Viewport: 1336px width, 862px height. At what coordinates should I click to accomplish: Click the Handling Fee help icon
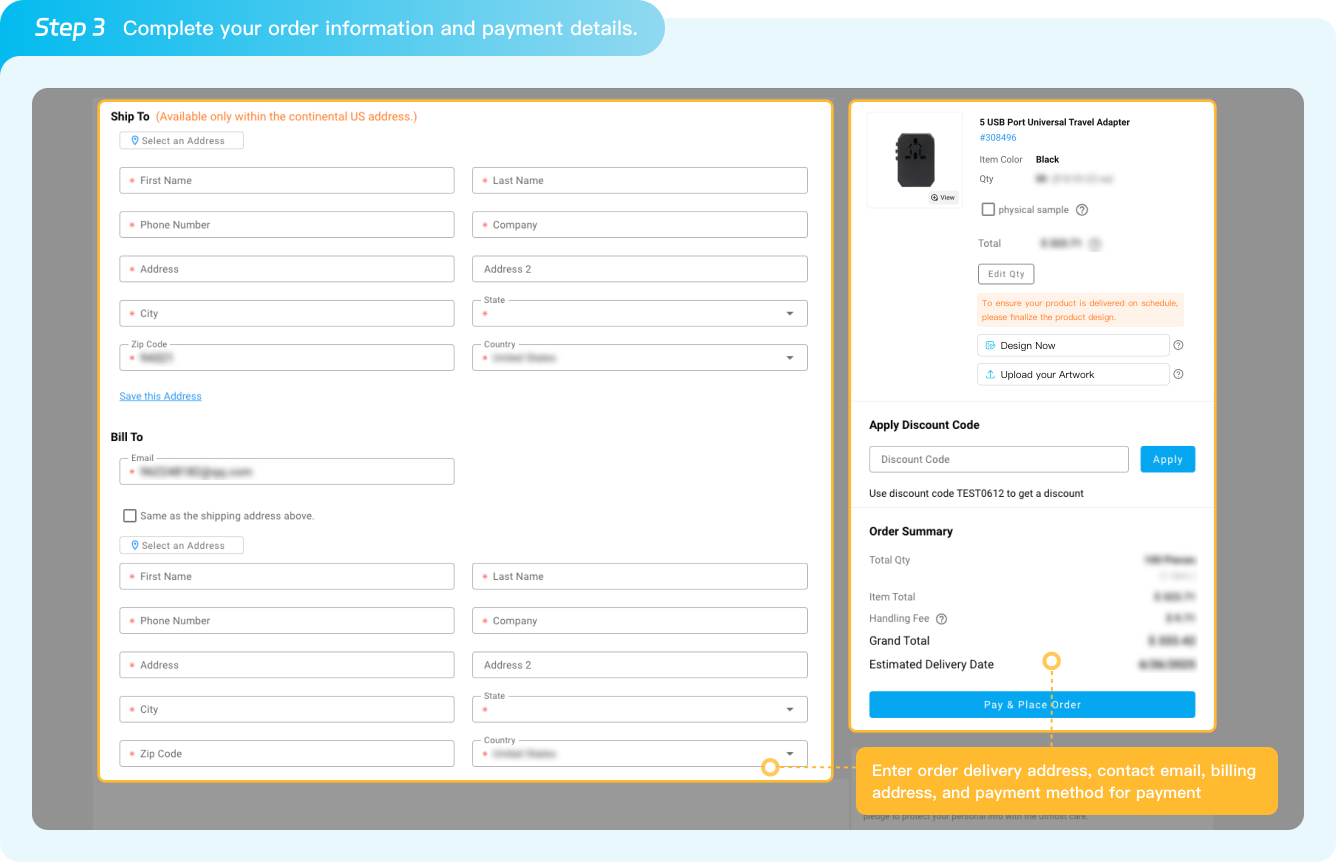(x=941, y=619)
